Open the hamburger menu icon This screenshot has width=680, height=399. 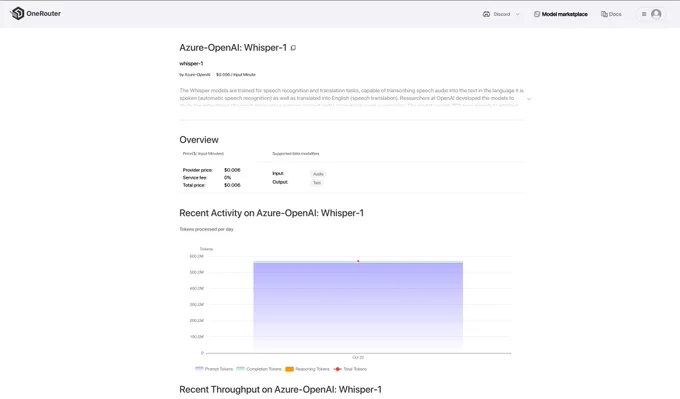(644, 14)
